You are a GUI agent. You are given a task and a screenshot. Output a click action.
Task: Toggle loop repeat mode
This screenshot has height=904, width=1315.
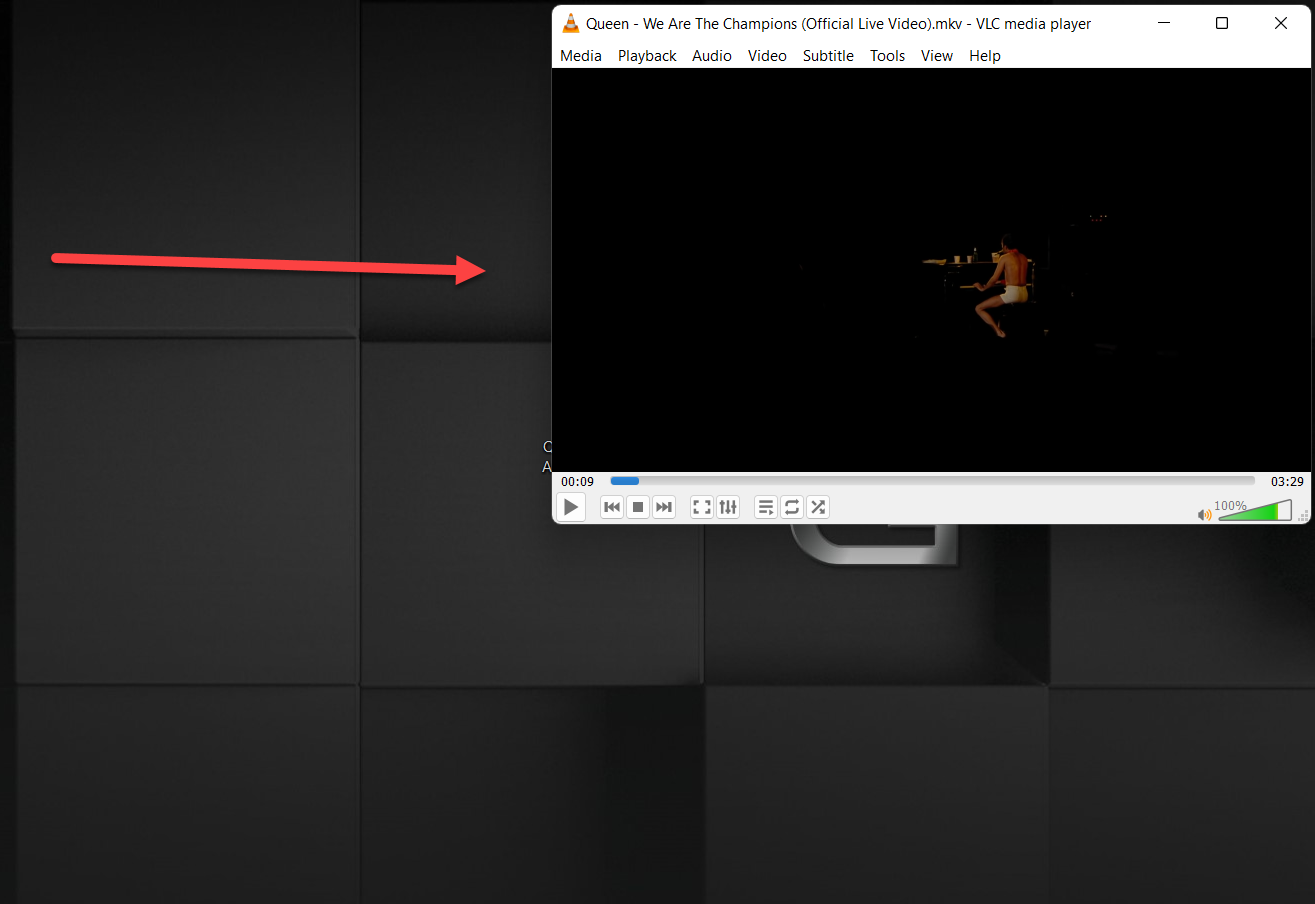tap(792, 507)
